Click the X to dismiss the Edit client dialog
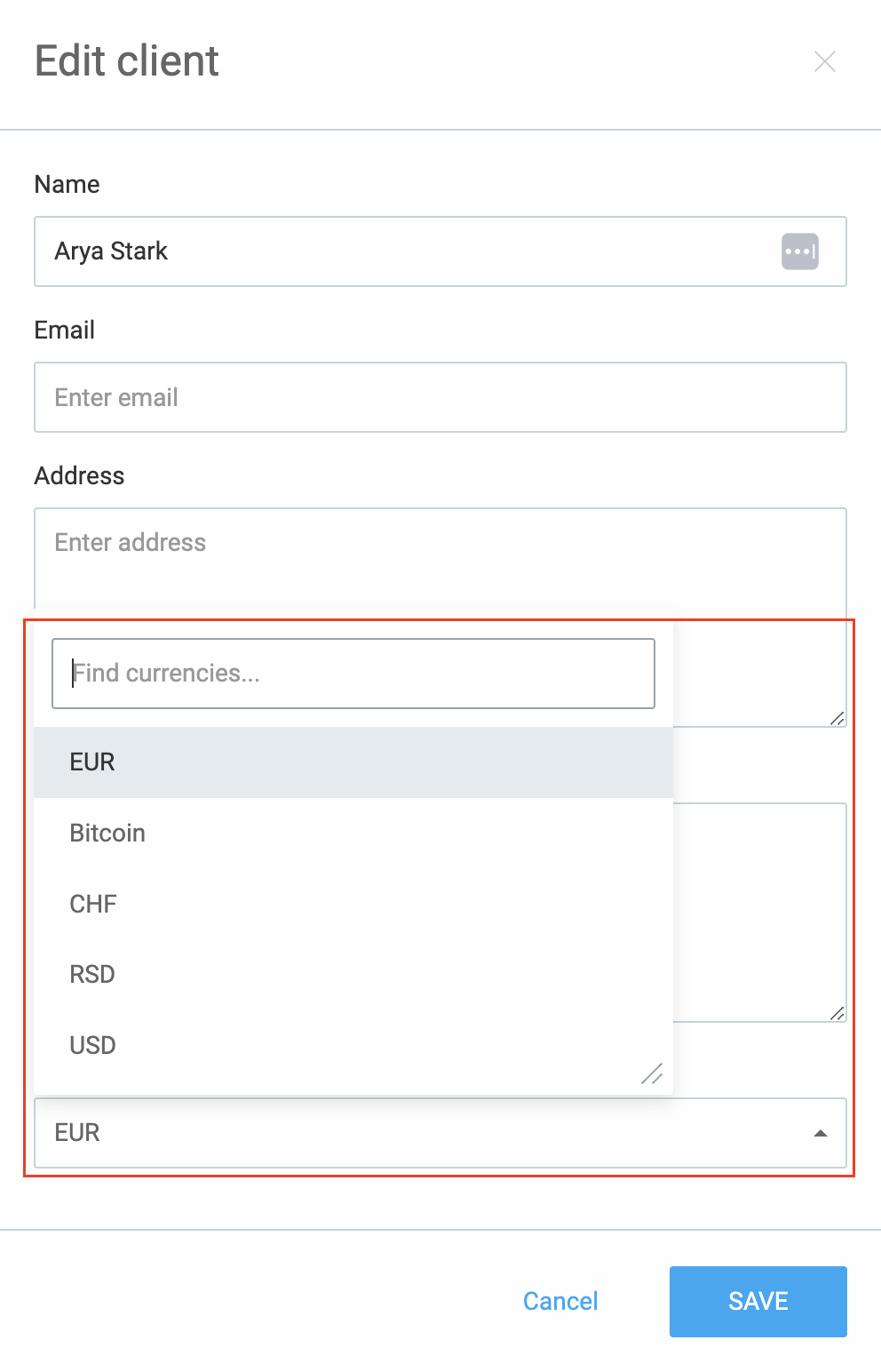 [825, 61]
